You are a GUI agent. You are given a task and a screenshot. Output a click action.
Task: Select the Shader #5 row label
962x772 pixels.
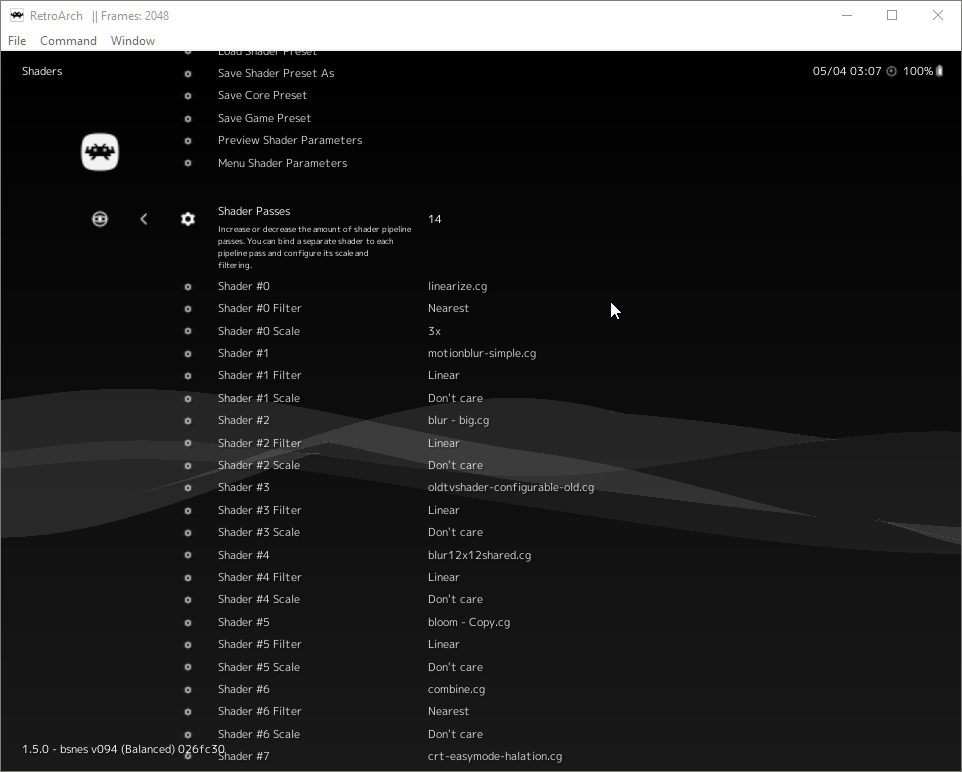pos(244,622)
